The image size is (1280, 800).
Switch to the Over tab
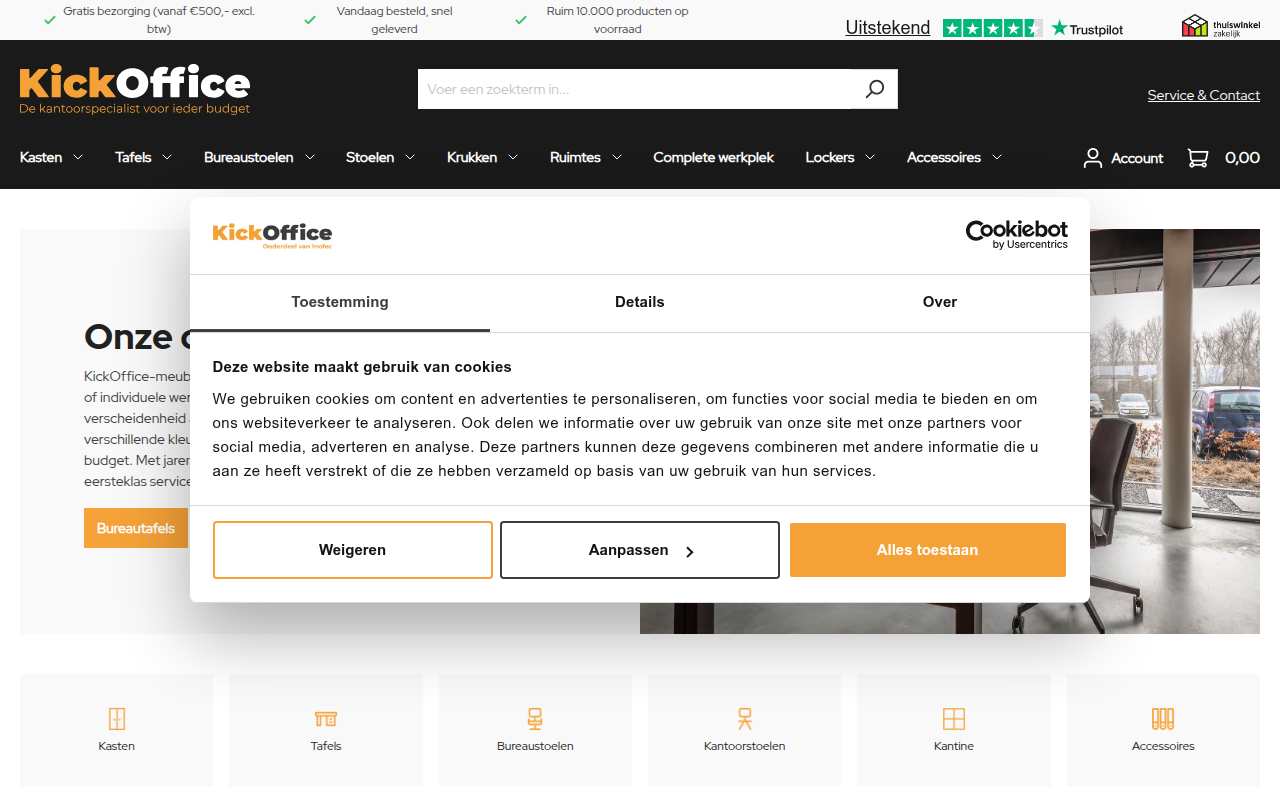tap(940, 302)
